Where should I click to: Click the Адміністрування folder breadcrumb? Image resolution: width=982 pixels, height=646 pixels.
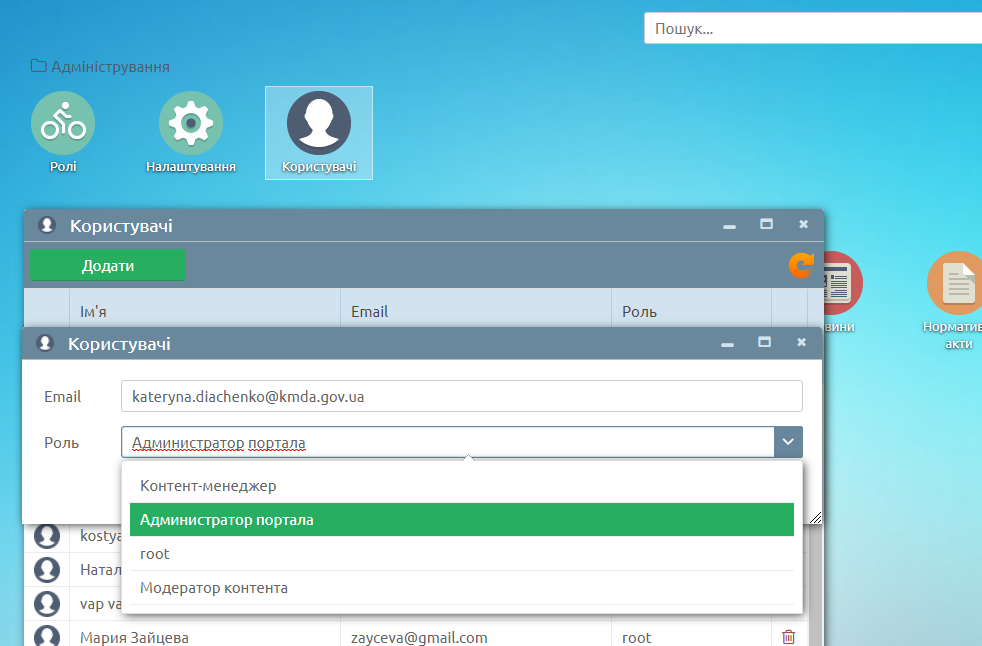[100, 67]
